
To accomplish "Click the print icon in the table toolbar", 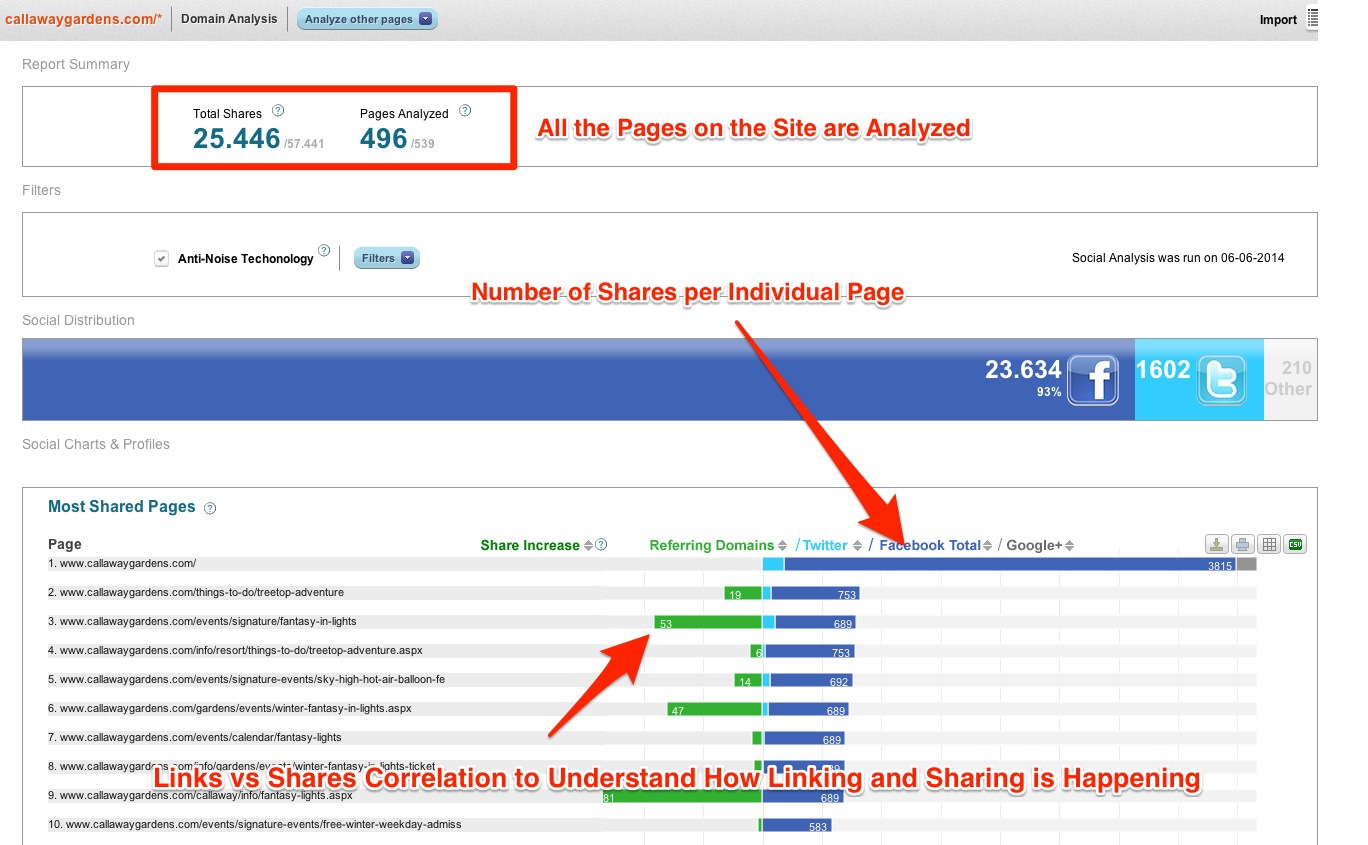I will coord(1243,544).
